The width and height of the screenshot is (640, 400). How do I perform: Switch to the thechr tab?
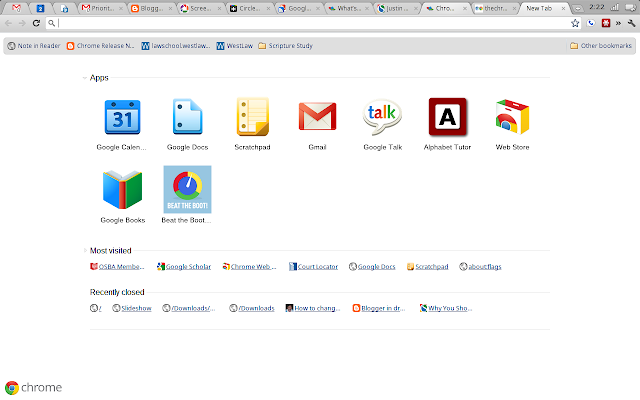click(495, 8)
